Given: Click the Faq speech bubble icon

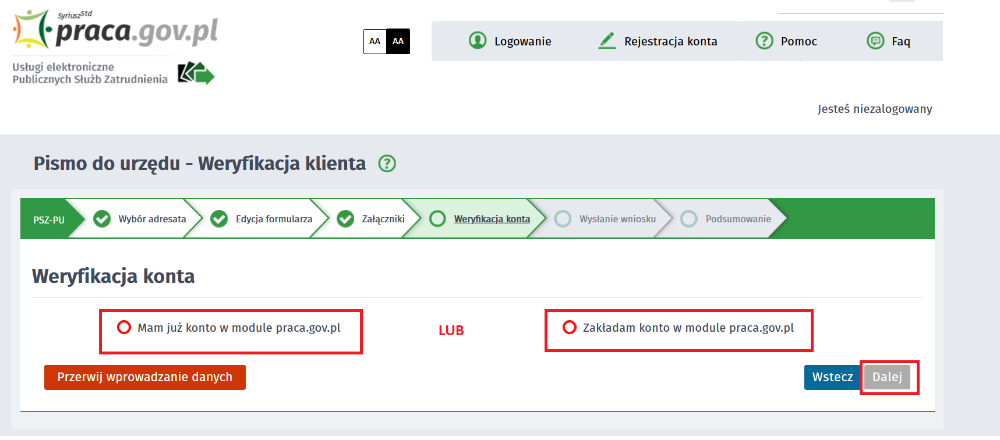Looking at the screenshot, I should coord(875,41).
